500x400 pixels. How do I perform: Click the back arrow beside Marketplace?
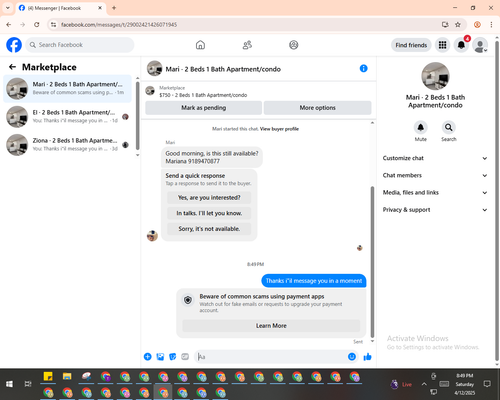click(x=12, y=67)
